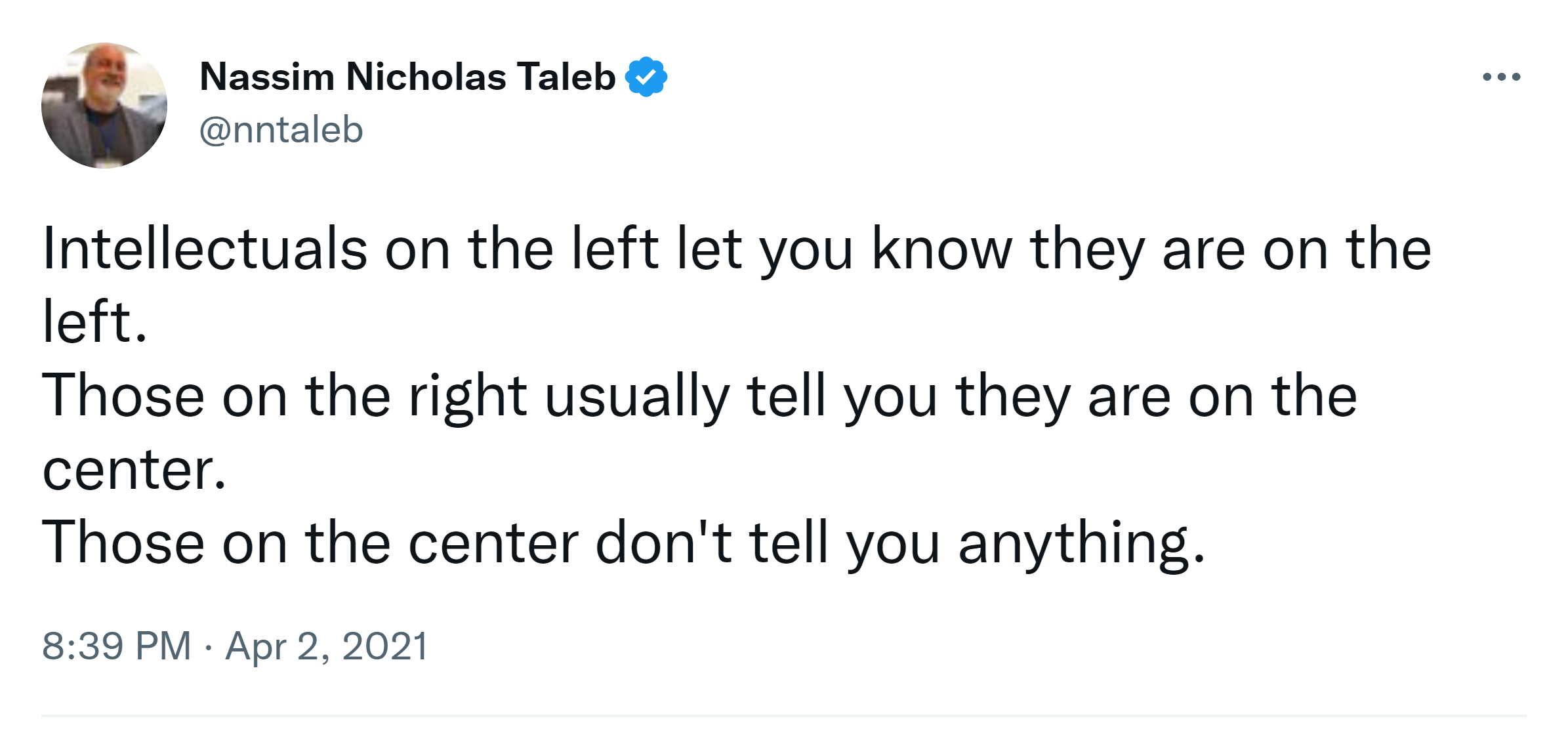This screenshot has width=1568, height=746.
Task: Click the horizontal divider below the timestamp
Action: pos(783,715)
